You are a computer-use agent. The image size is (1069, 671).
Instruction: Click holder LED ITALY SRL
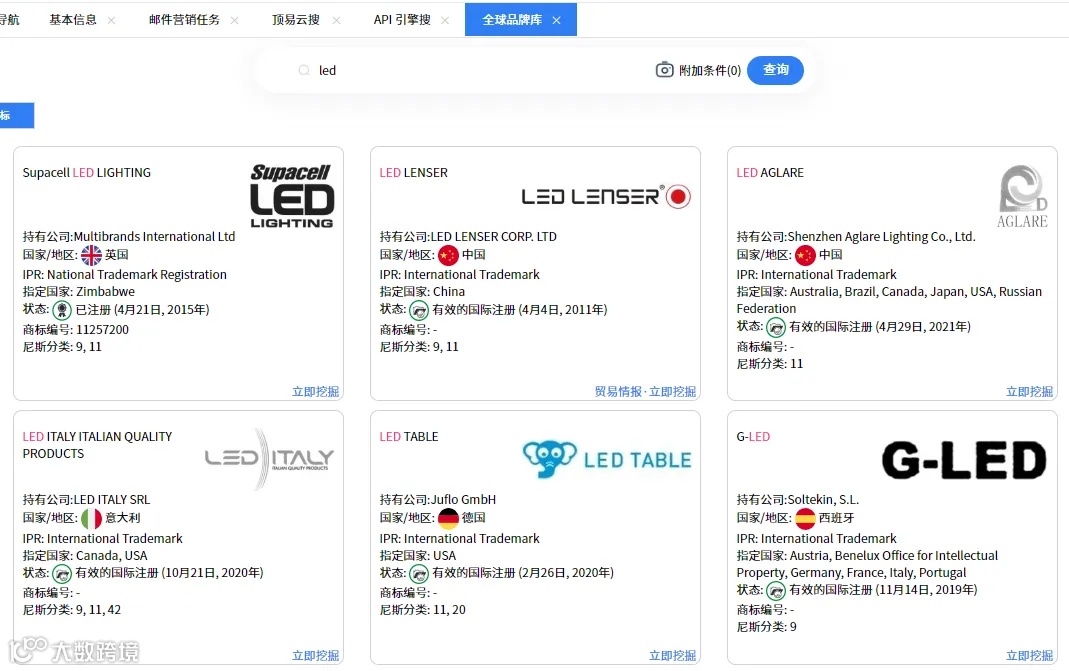click(x=112, y=500)
